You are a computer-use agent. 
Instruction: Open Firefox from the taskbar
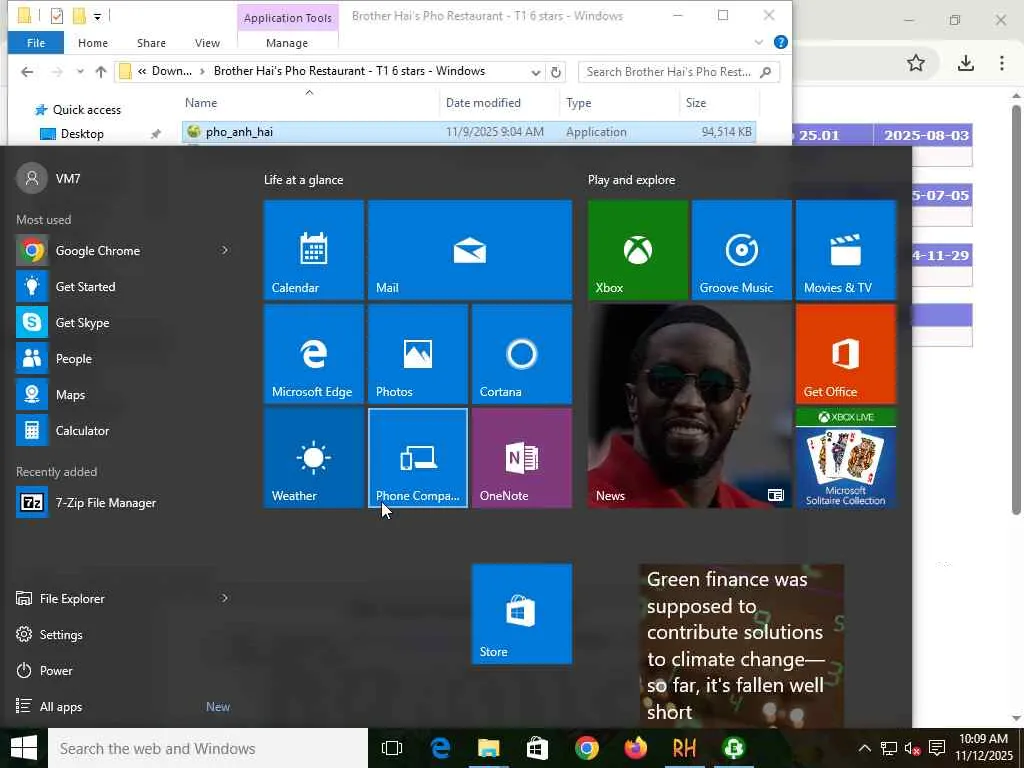(635, 748)
